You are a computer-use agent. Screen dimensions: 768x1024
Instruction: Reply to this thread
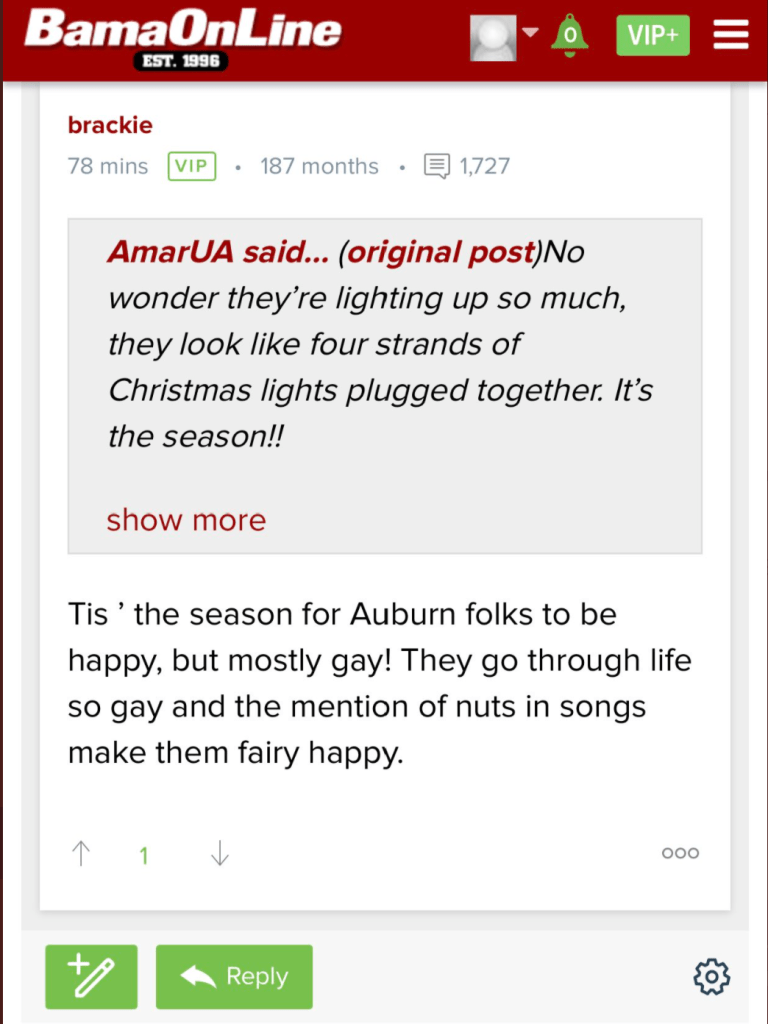click(234, 977)
